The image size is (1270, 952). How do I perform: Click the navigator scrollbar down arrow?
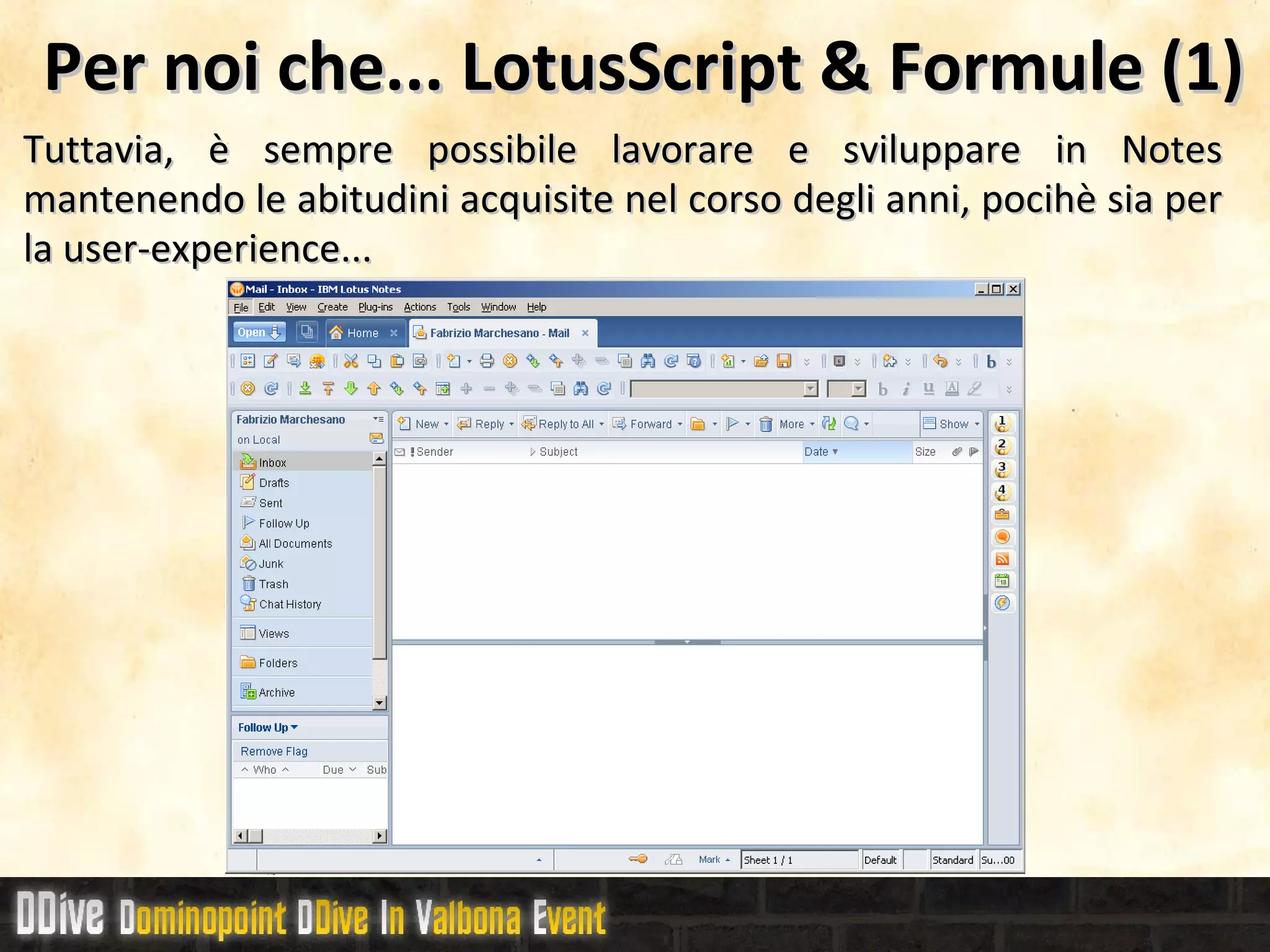coord(380,703)
